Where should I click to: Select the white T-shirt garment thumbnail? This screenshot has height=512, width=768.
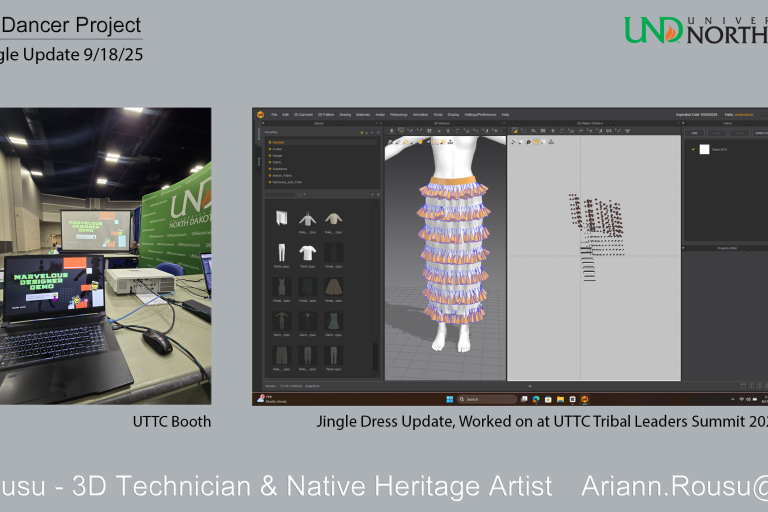(x=308, y=253)
